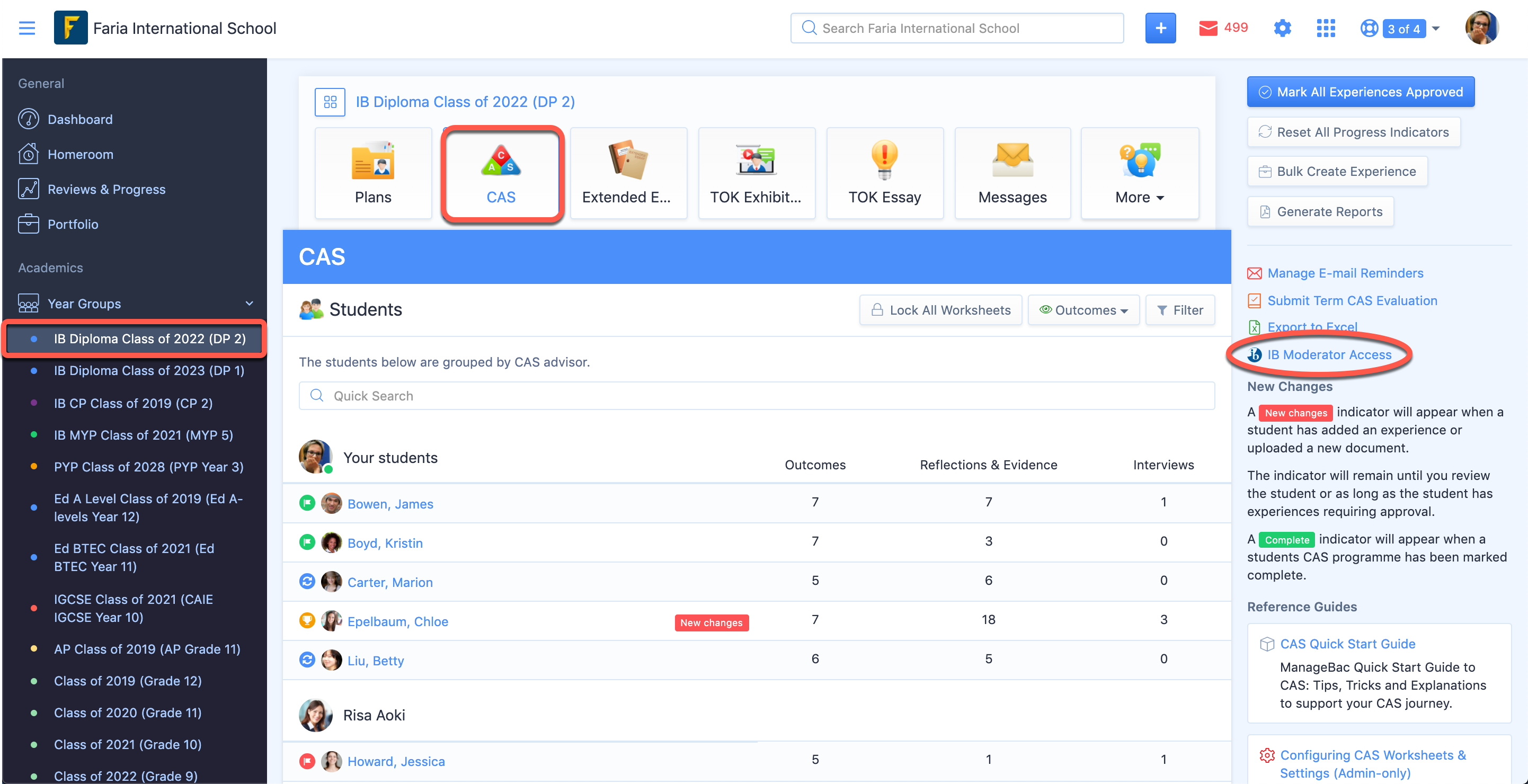Click Lock All Worksheets button
The image size is (1528, 784).
tap(940, 310)
